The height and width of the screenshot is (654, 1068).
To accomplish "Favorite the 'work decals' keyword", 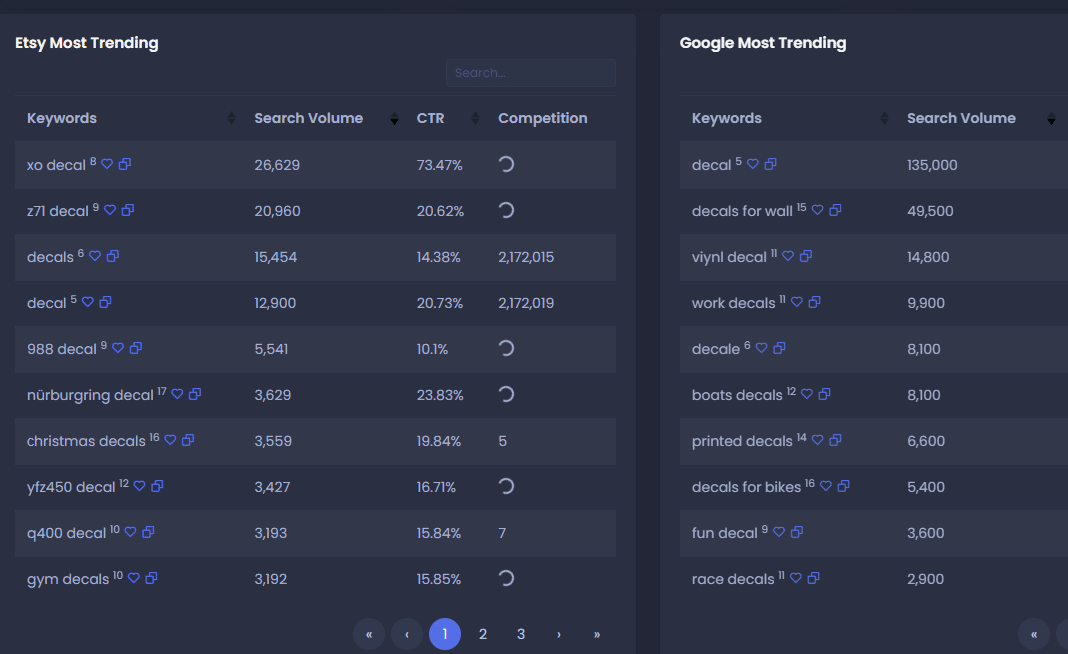I will pos(797,302).
